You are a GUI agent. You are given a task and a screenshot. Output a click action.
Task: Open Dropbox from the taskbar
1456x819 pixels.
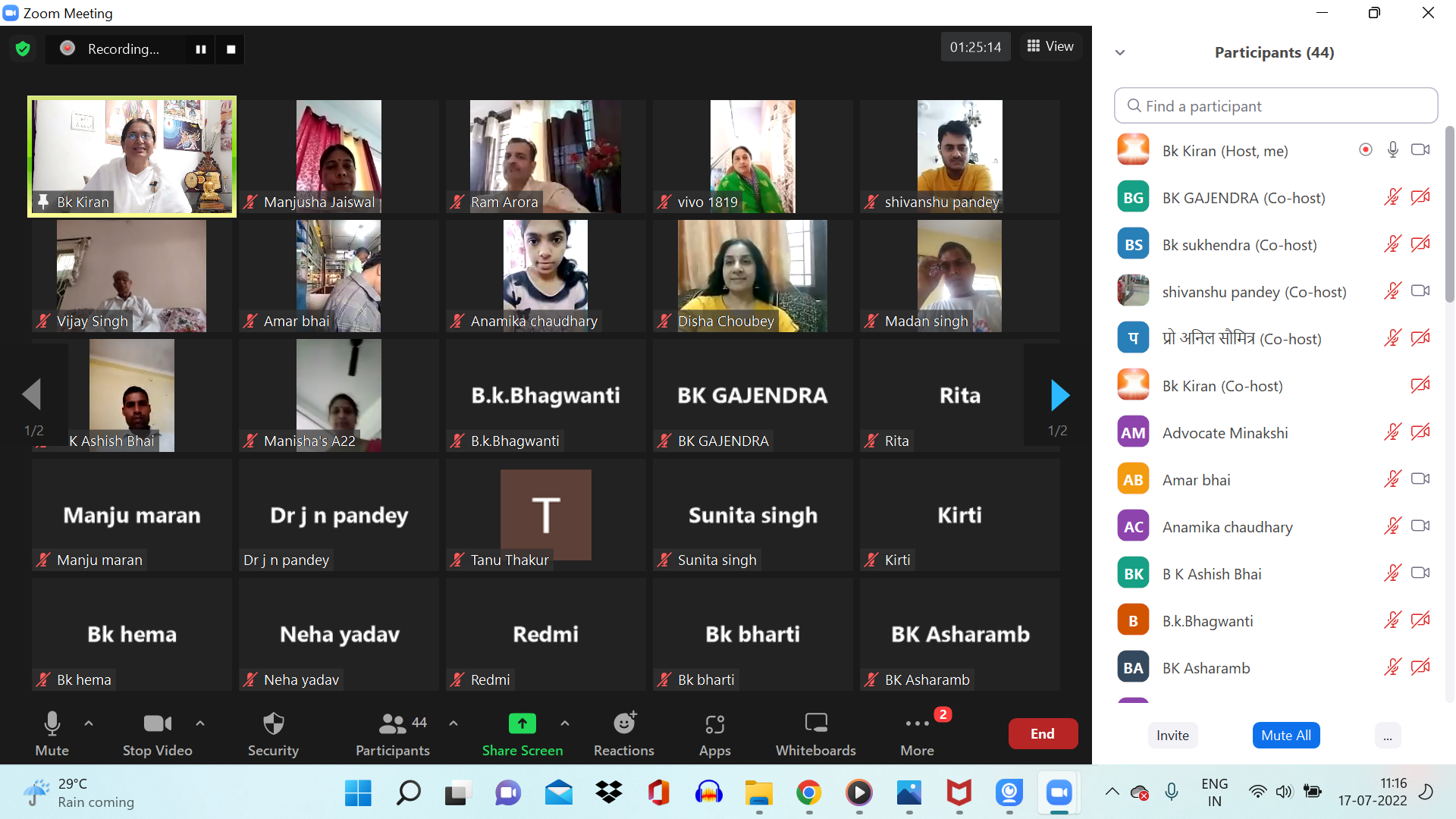click(x=609, y=793)
